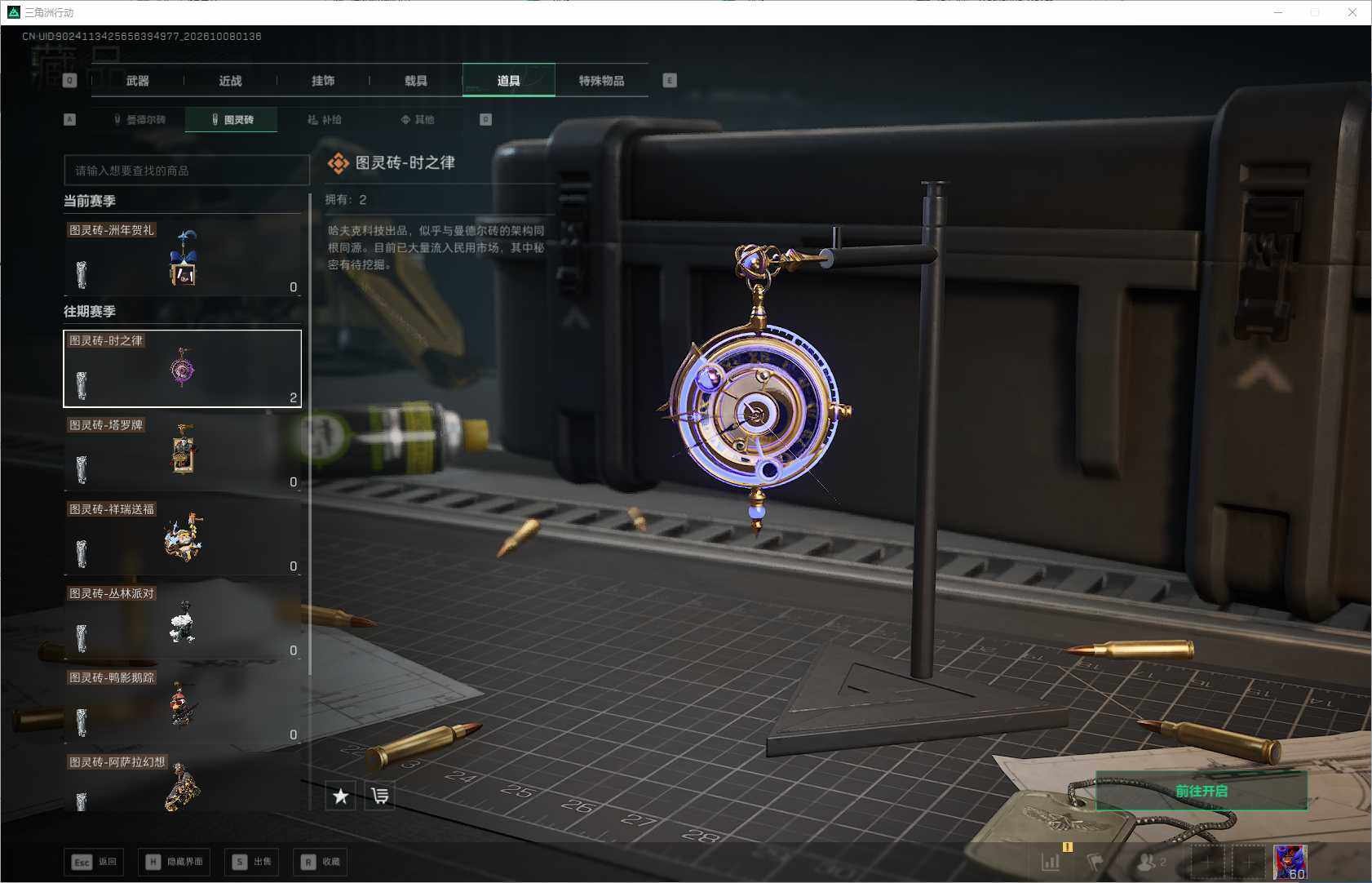Image resolution: width=1372 pixels, height=883 pixels.
Task: Select 图灵砖-塔罗牌 item in list
Action: point(183,452)
